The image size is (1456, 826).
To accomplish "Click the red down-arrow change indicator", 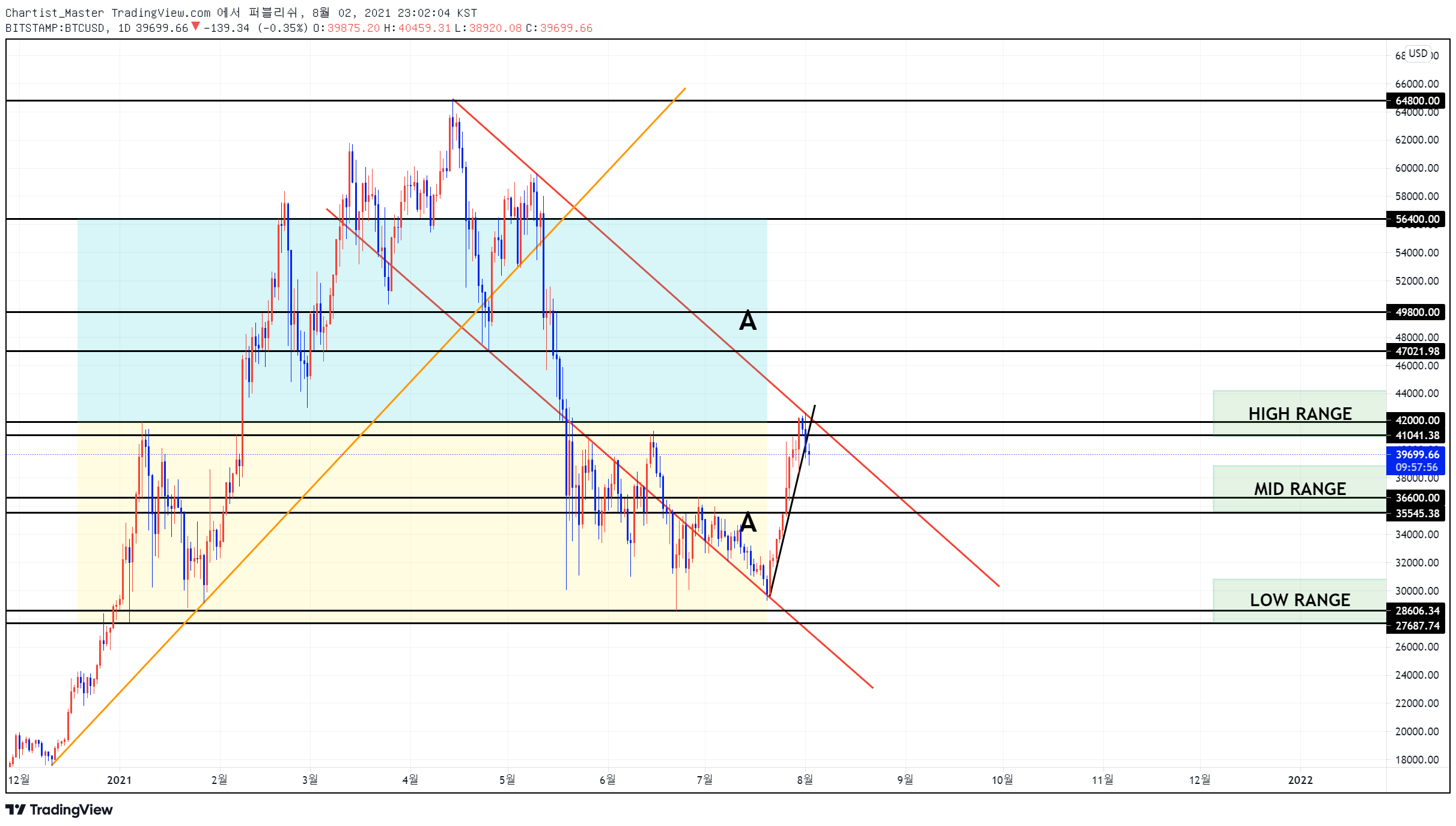I will coord(195,26).
